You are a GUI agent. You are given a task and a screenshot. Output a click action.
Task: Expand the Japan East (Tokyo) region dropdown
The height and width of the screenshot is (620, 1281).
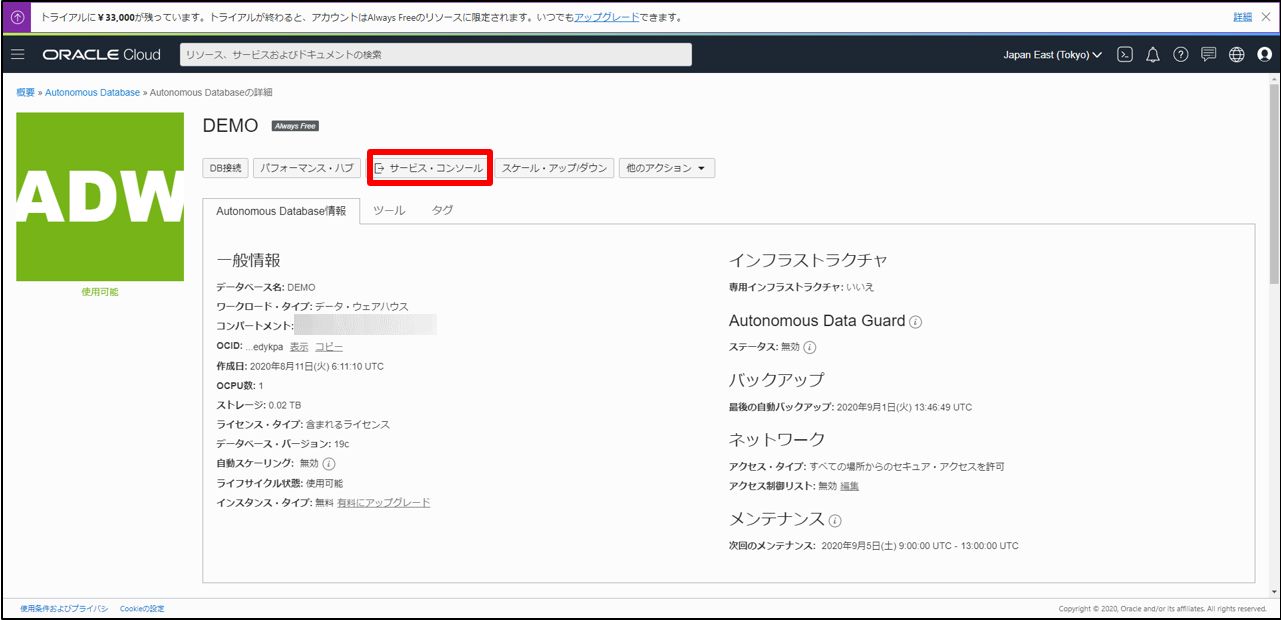click(1052, 55)
